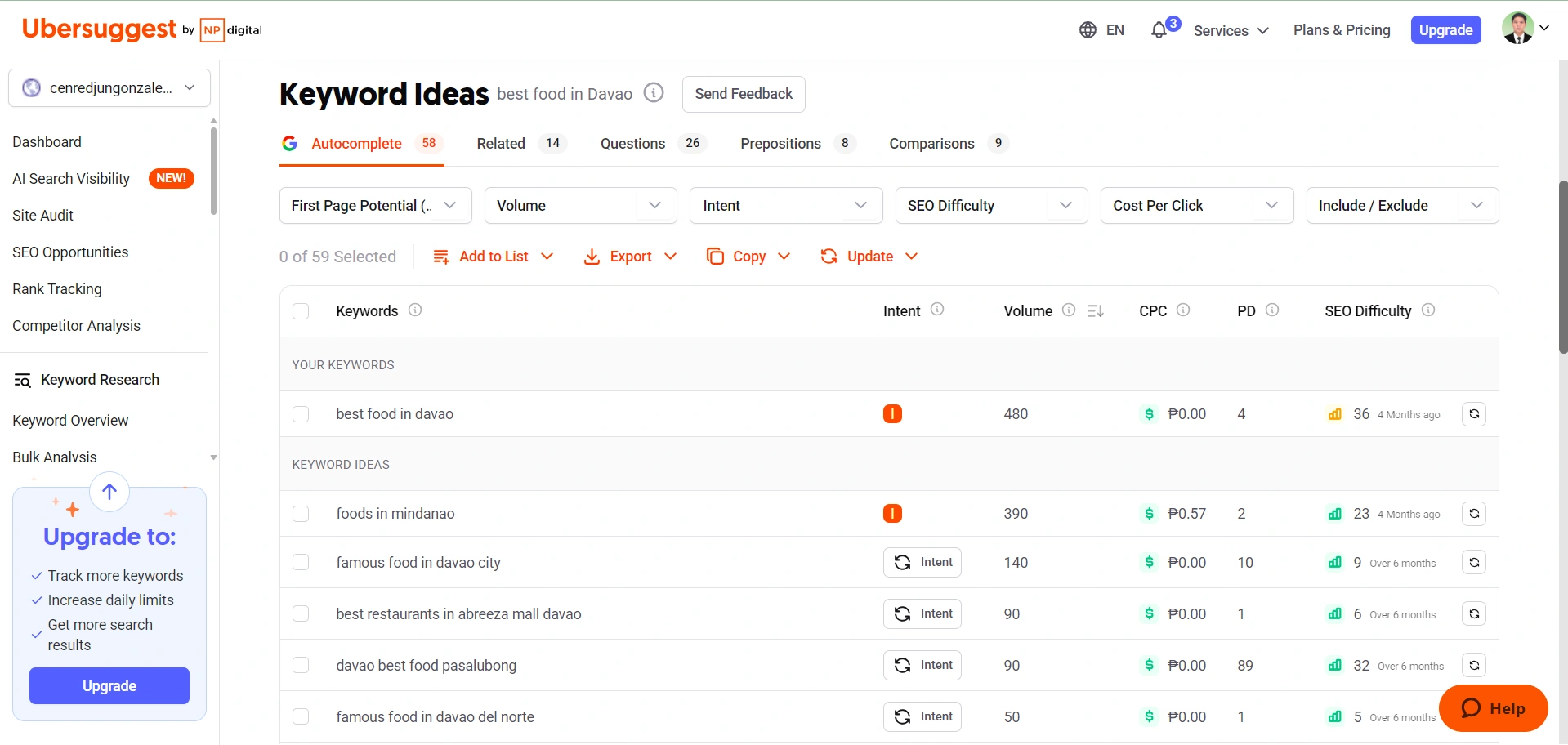Image resolution: width=1568 pixels, height=745 pixels.
Task: Select the 'davao best food pasalubong' row checkbox
Action: [301, 665]
